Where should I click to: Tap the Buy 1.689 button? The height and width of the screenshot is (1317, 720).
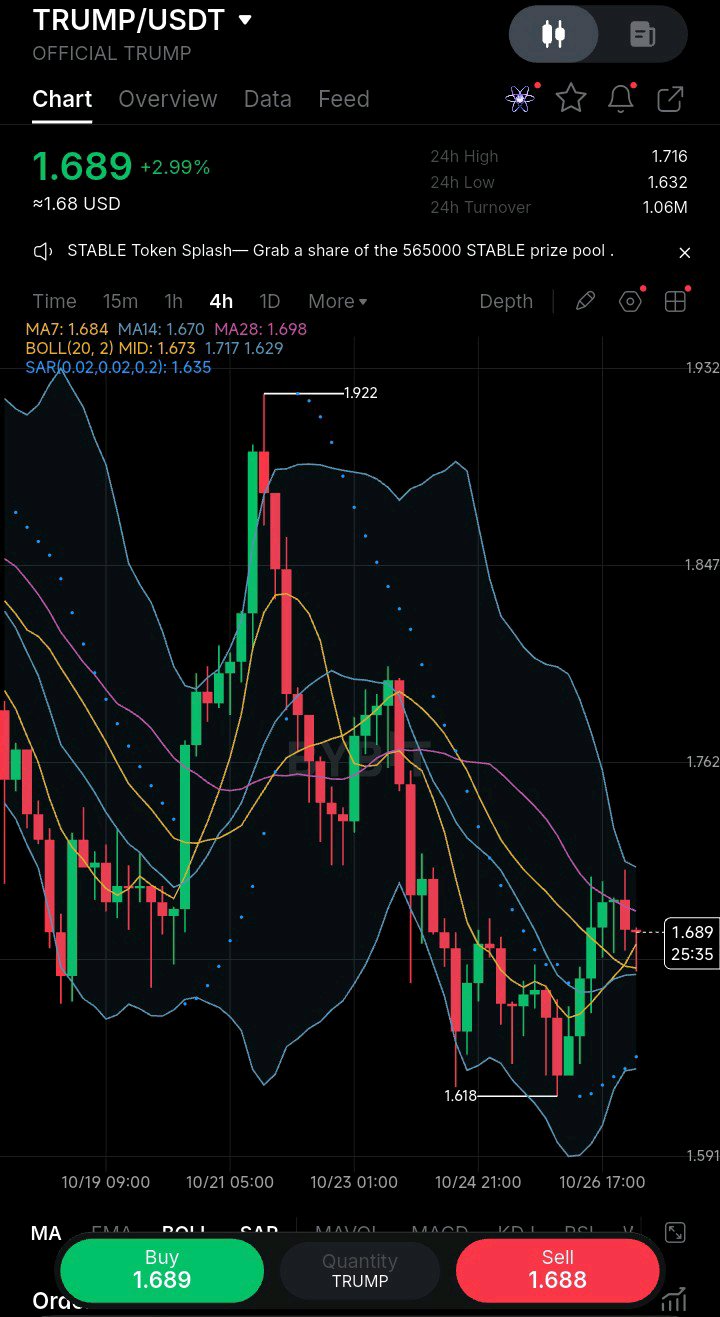(162, 1269)
